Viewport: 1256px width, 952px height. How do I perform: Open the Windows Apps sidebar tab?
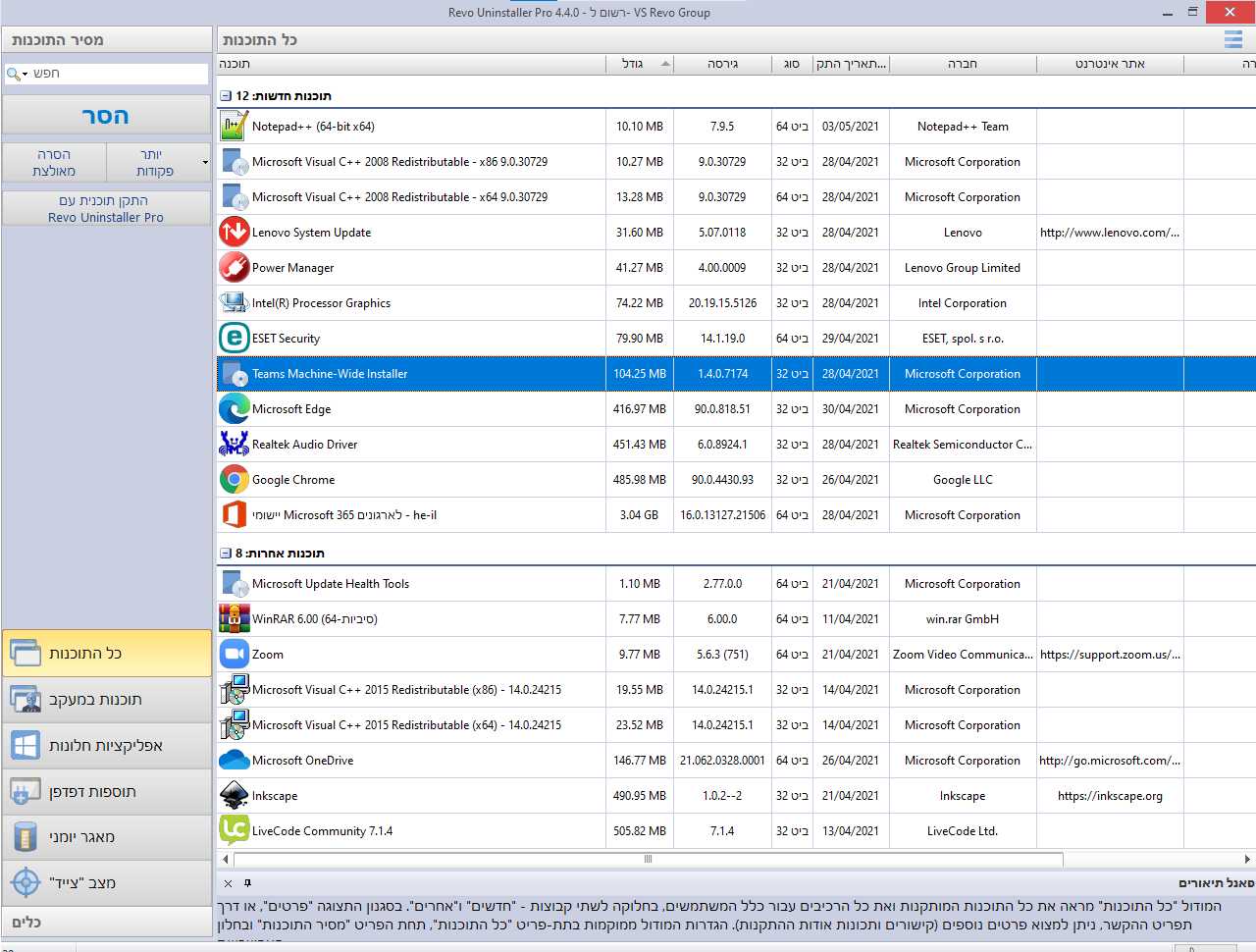click(x=106, y=746)
